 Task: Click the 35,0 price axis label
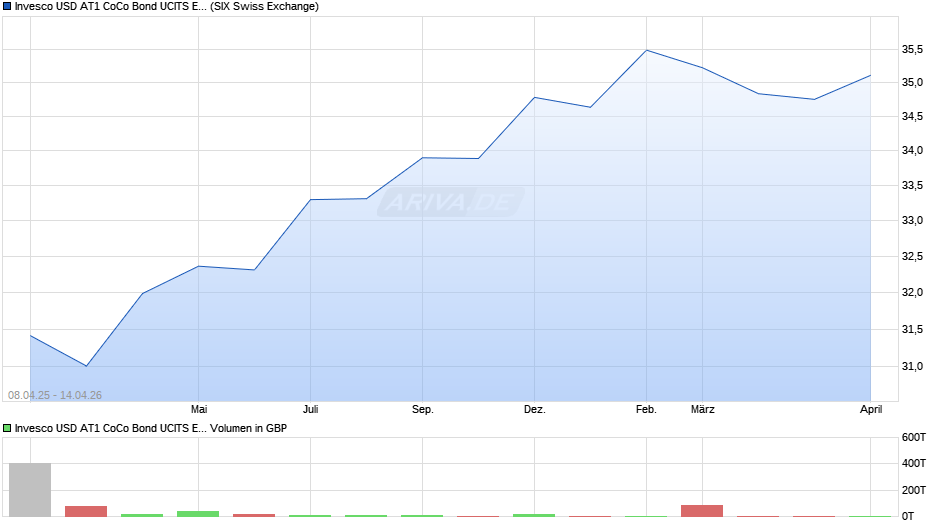(912, 83)
